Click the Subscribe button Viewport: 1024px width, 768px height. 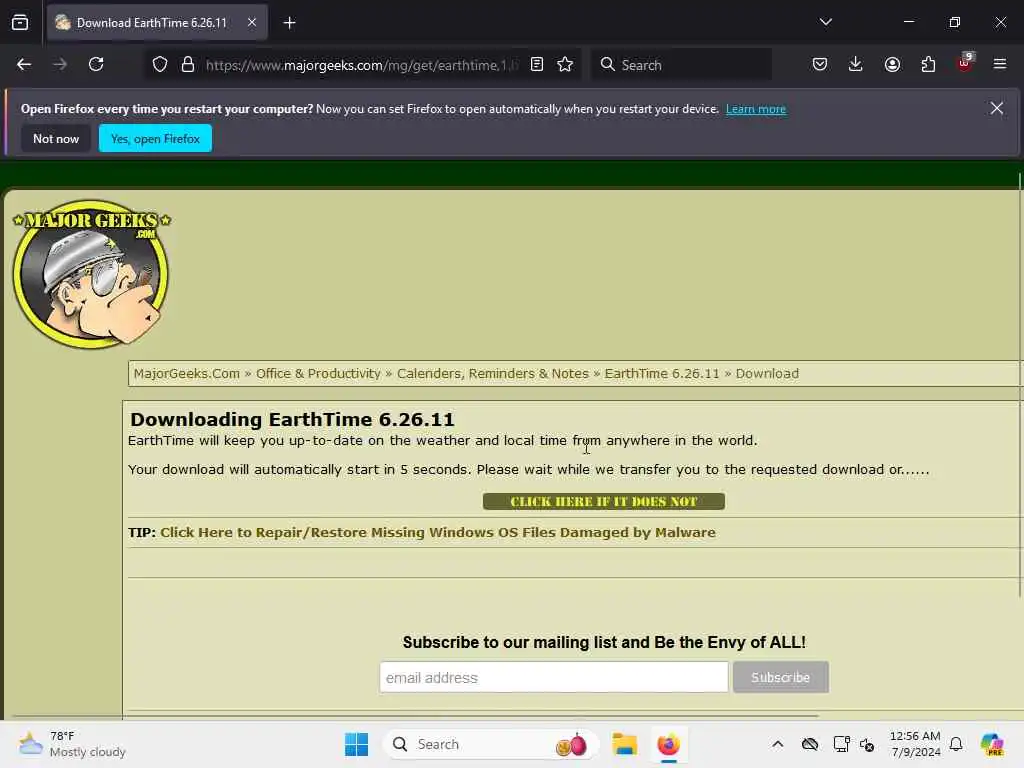780,677
